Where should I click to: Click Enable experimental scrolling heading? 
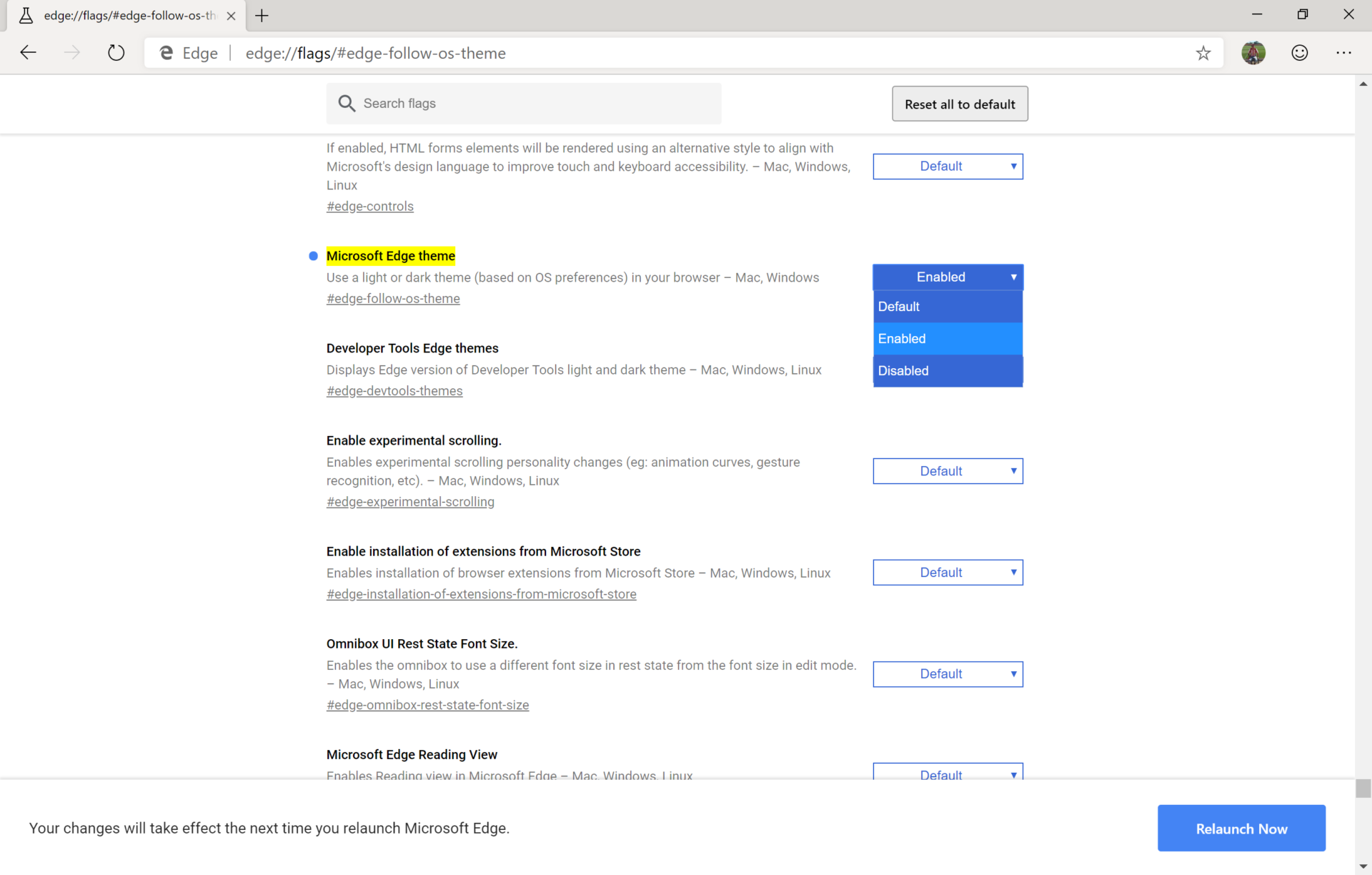[414, 440]
